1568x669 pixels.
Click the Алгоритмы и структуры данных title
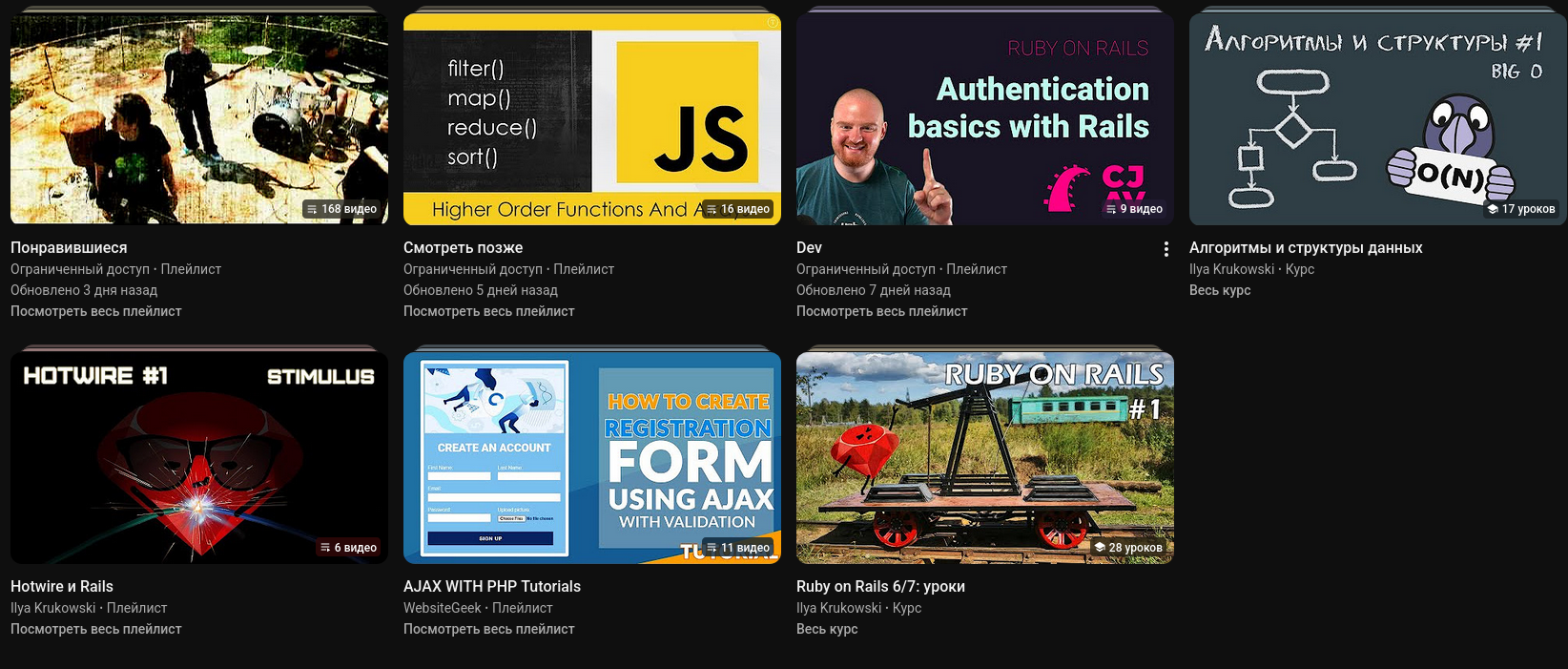[x=1306, y=248]
